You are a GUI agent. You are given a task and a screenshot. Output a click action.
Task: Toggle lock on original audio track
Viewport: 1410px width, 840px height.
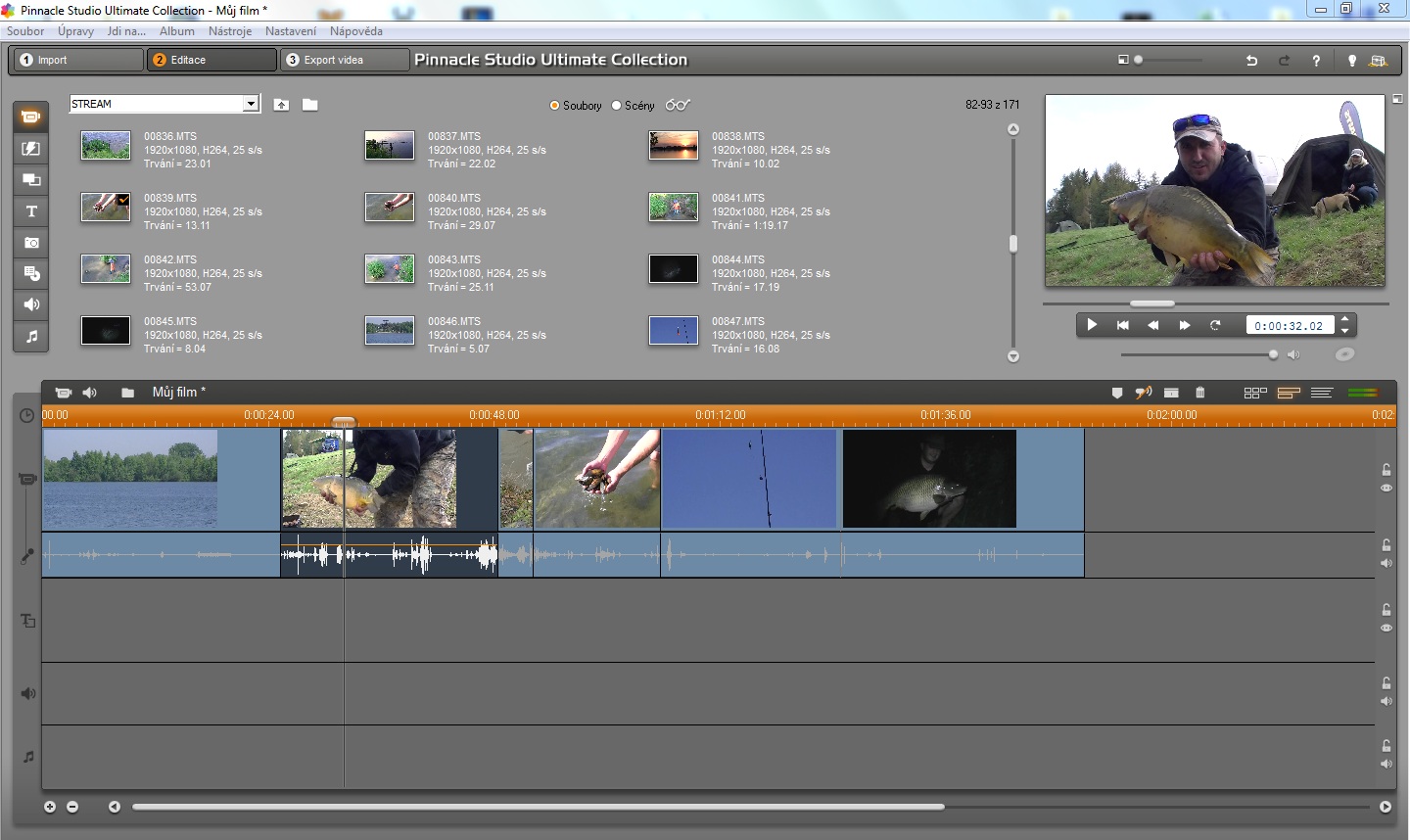pyautogui.click(x=1386, y=545)
